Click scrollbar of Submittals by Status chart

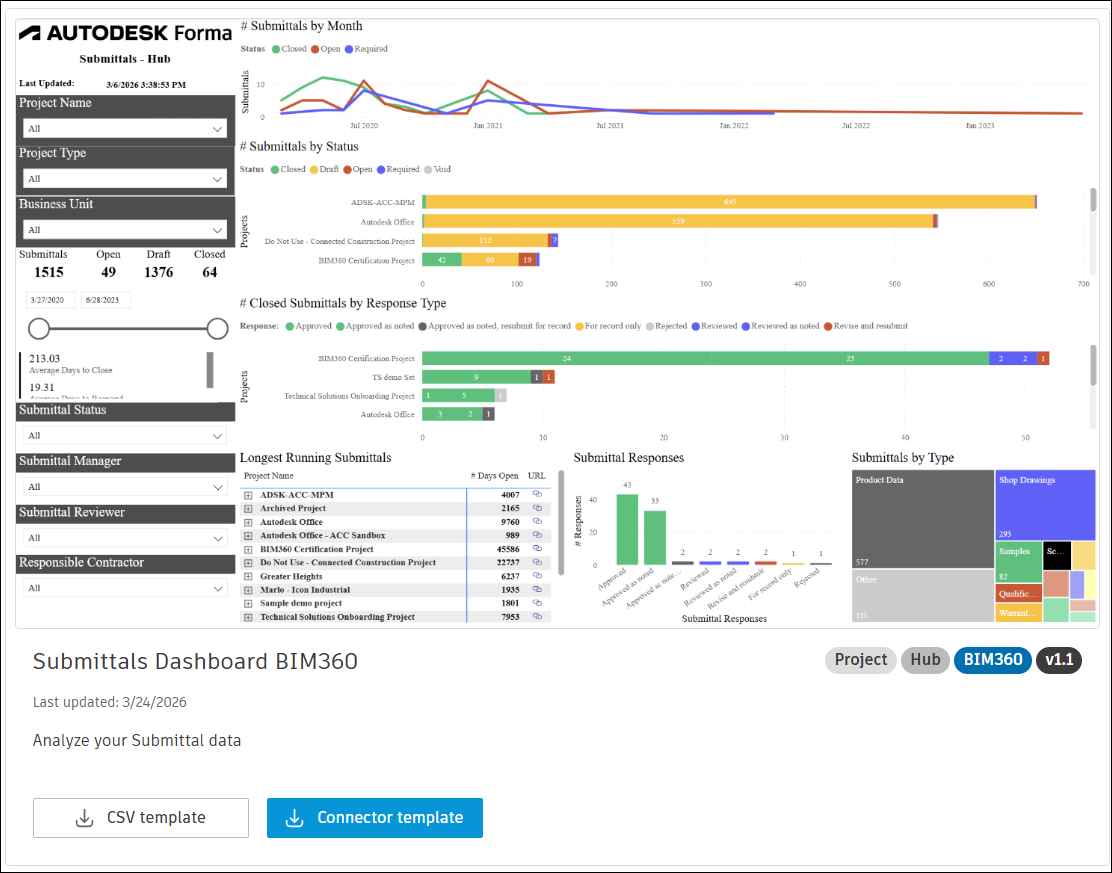tap(1093, 199)
